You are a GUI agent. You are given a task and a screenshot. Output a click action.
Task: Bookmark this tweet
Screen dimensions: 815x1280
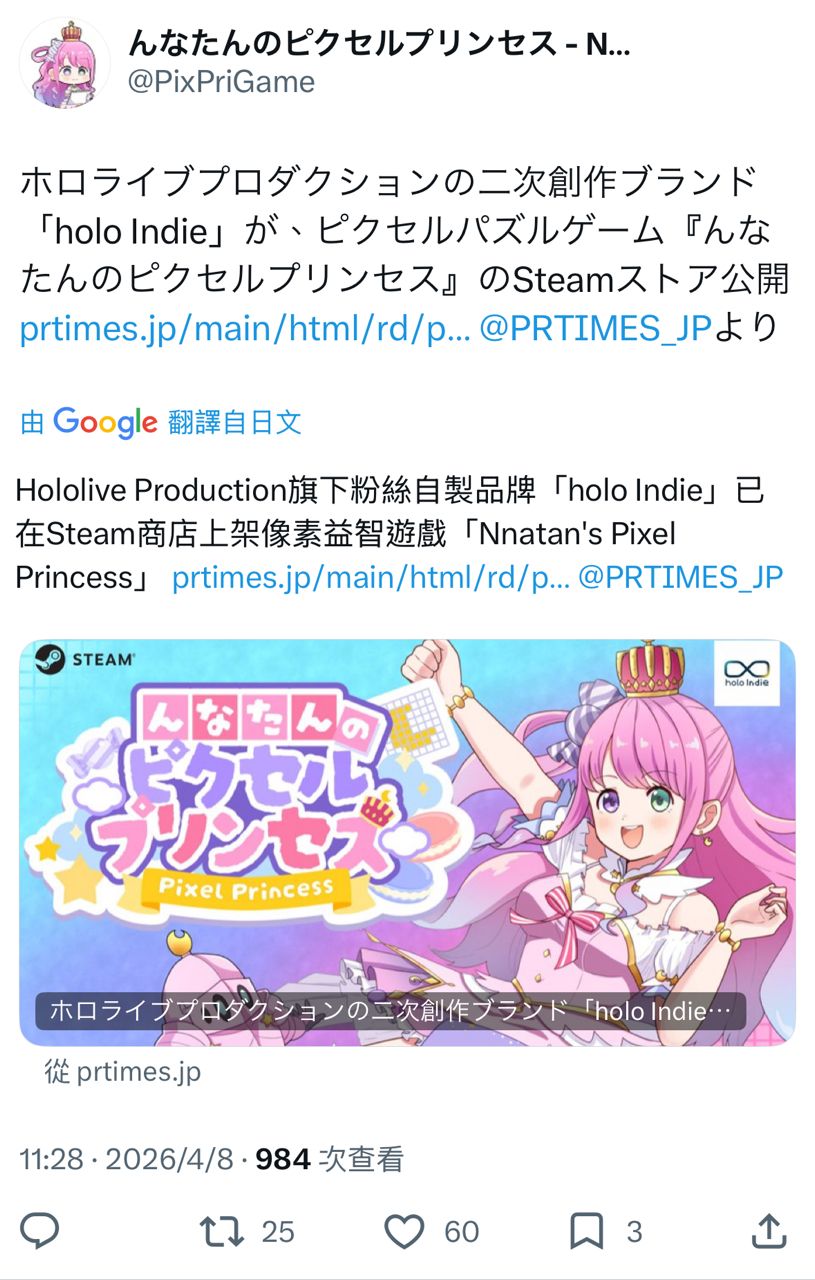[587, 1231]
